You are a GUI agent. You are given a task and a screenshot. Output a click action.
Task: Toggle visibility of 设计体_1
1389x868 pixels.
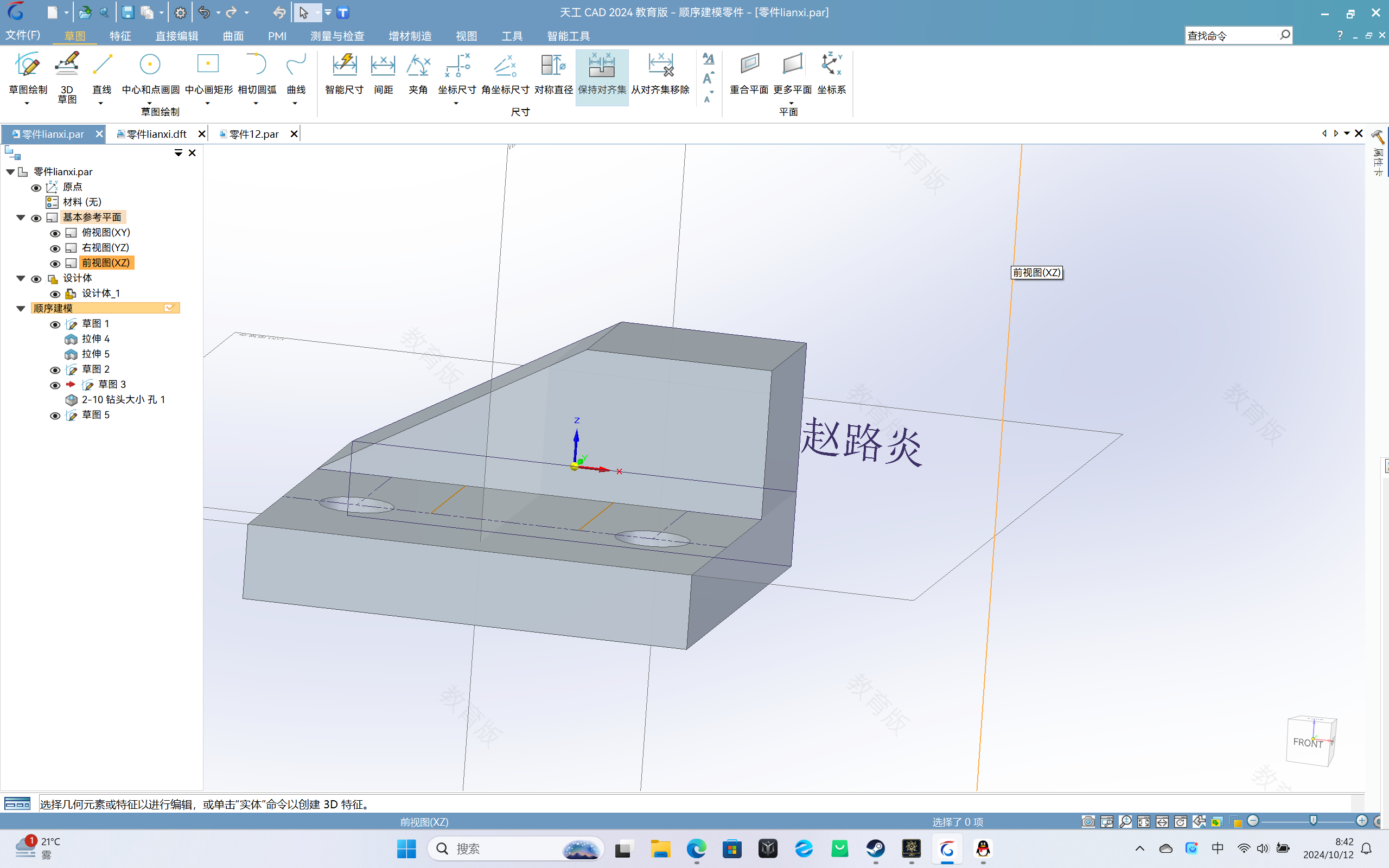click(x=55, y=294)
